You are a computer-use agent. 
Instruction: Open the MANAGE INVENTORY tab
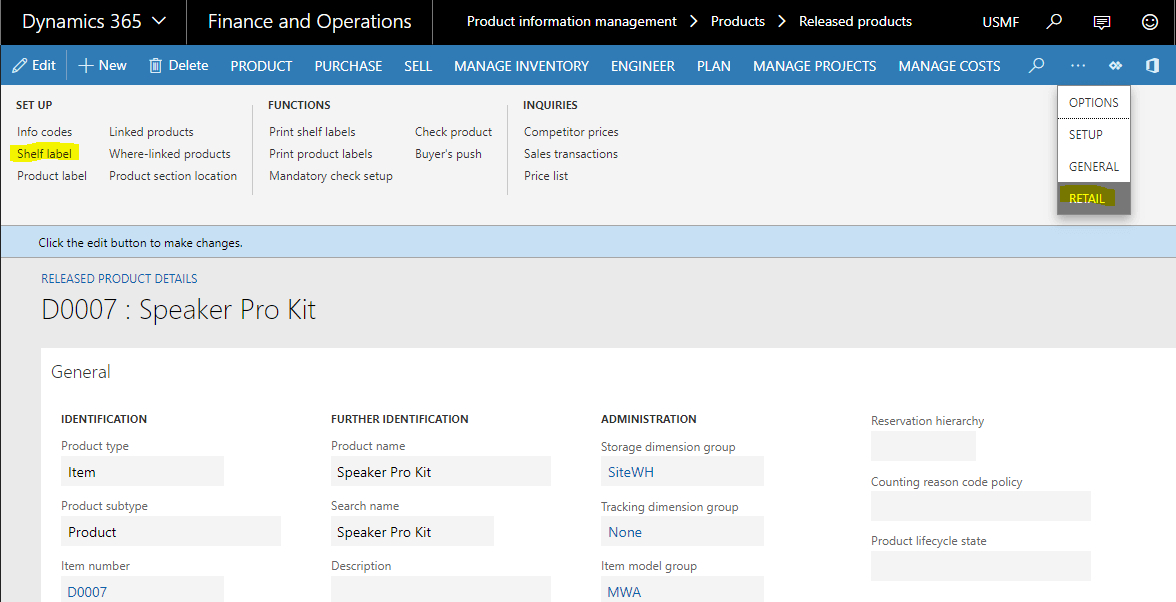click(x=521, y=66)
